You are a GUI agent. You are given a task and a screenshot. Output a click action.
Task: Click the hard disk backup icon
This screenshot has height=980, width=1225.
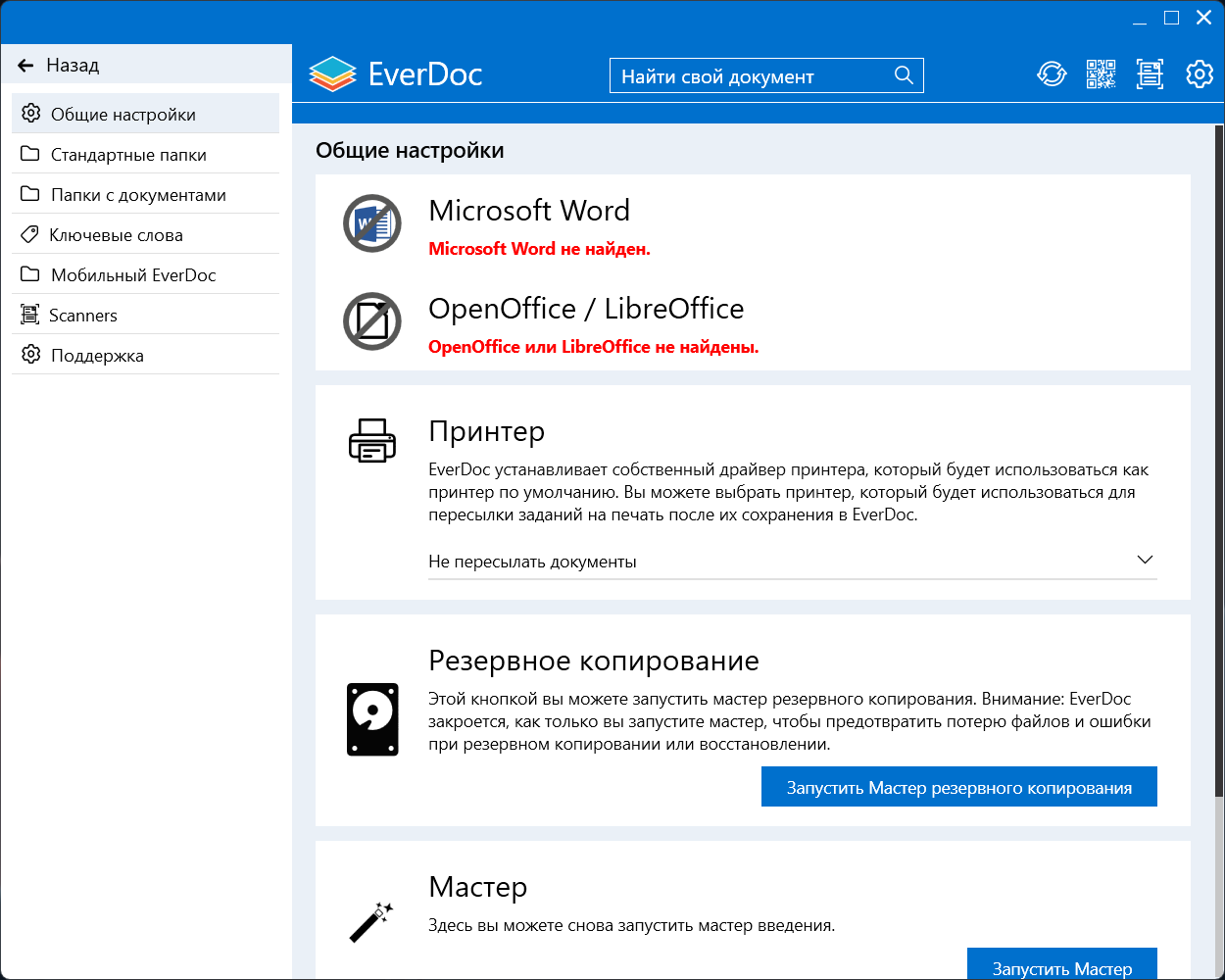tap(372, 719)
